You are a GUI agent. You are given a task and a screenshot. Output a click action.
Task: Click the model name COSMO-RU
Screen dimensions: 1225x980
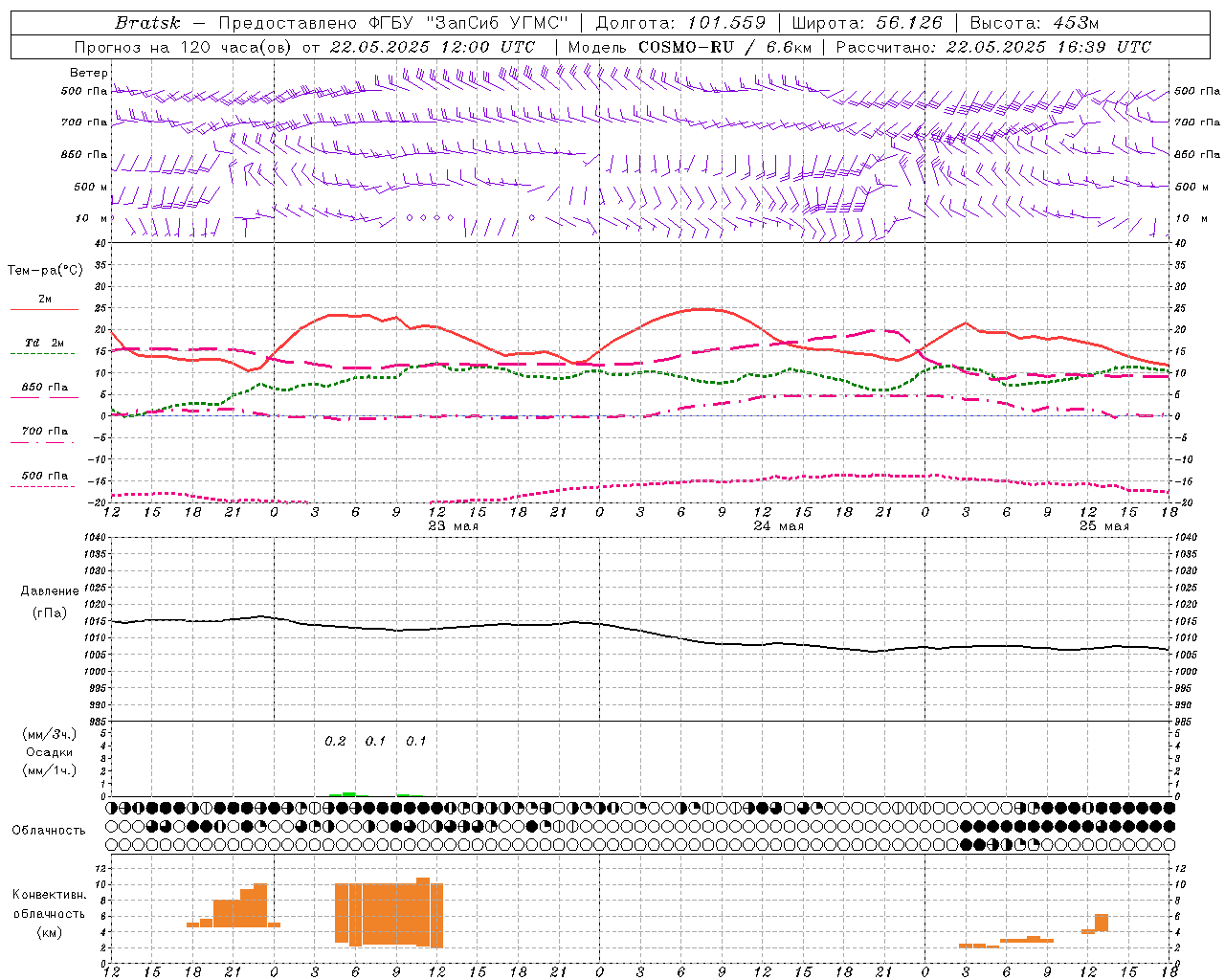point(686,47)
